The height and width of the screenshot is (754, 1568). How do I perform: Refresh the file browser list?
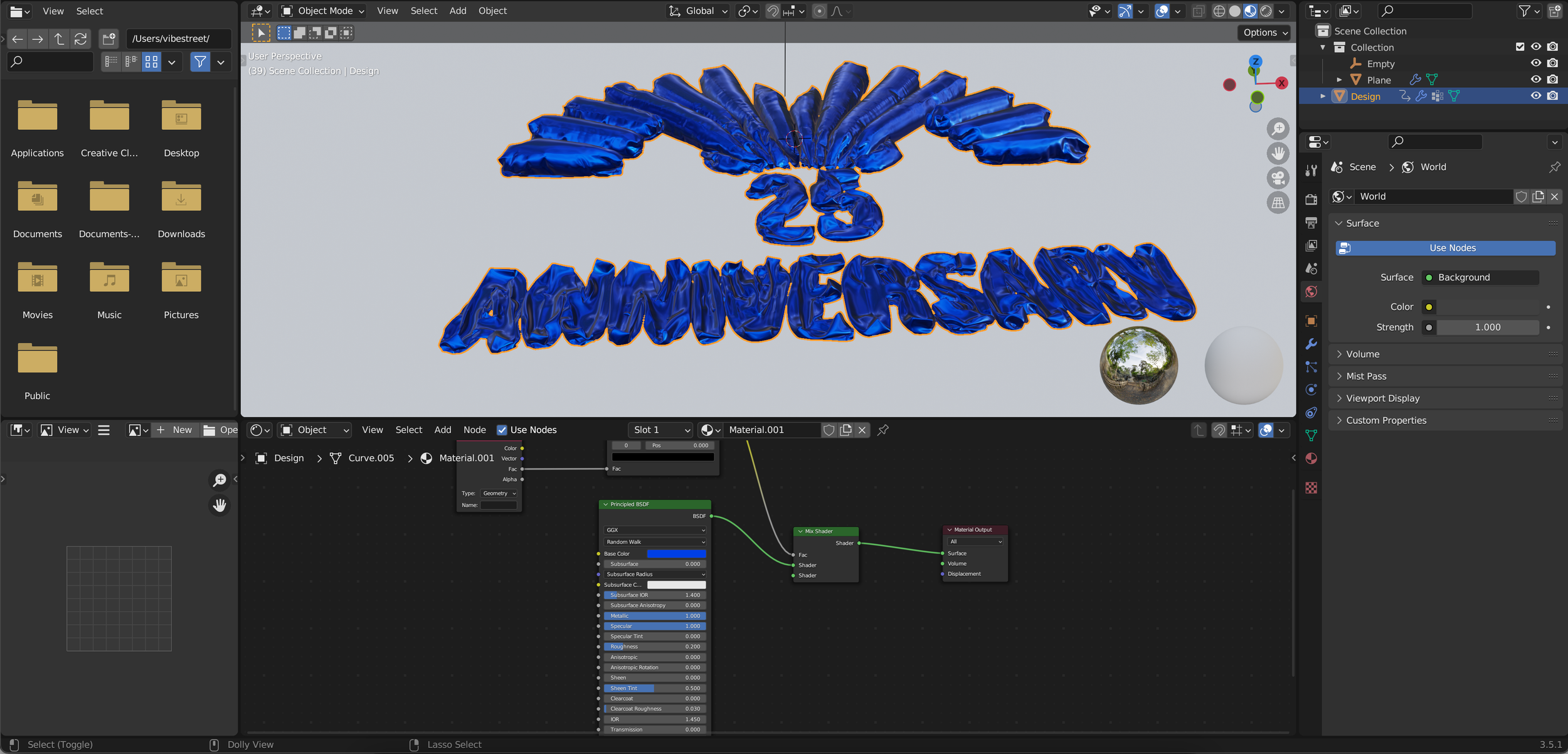(80, 39)
